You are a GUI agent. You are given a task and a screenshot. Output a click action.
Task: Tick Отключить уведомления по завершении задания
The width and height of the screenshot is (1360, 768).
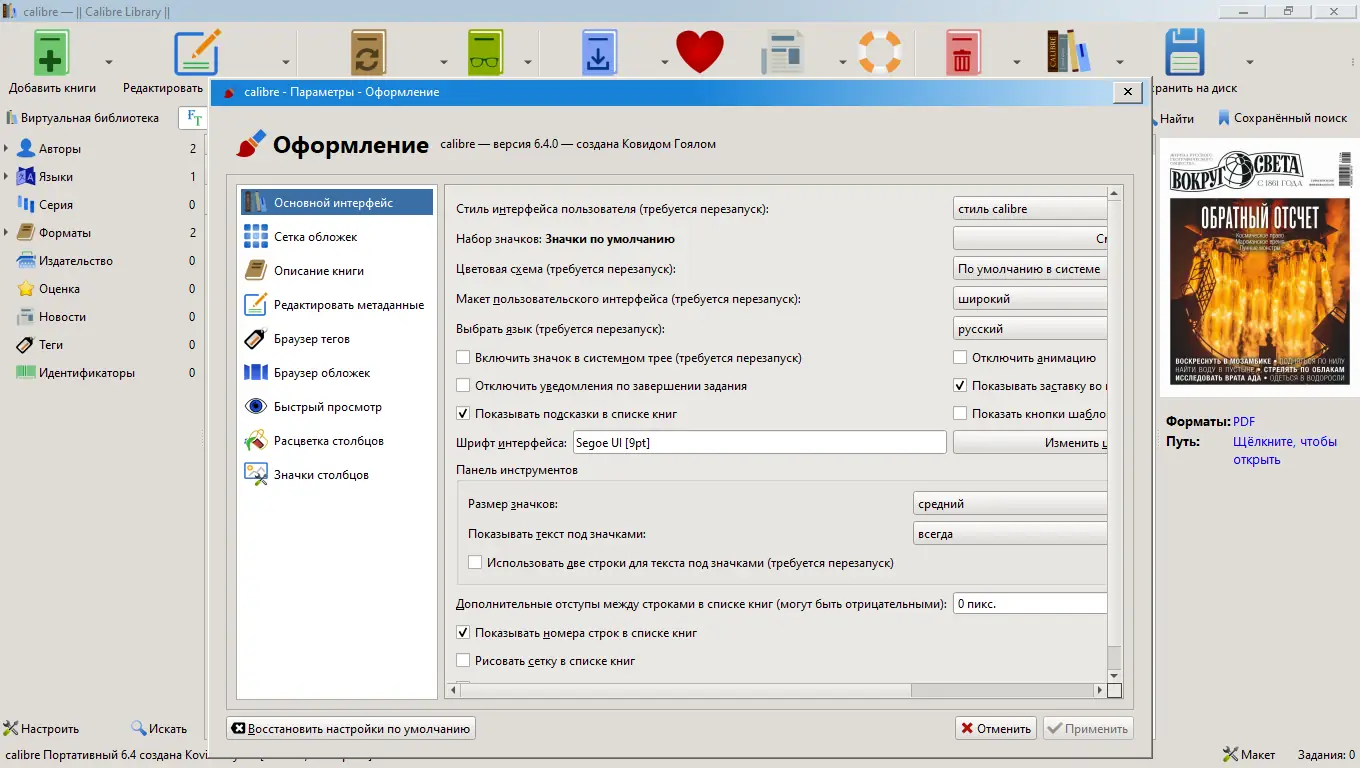(x=463, y=386)
